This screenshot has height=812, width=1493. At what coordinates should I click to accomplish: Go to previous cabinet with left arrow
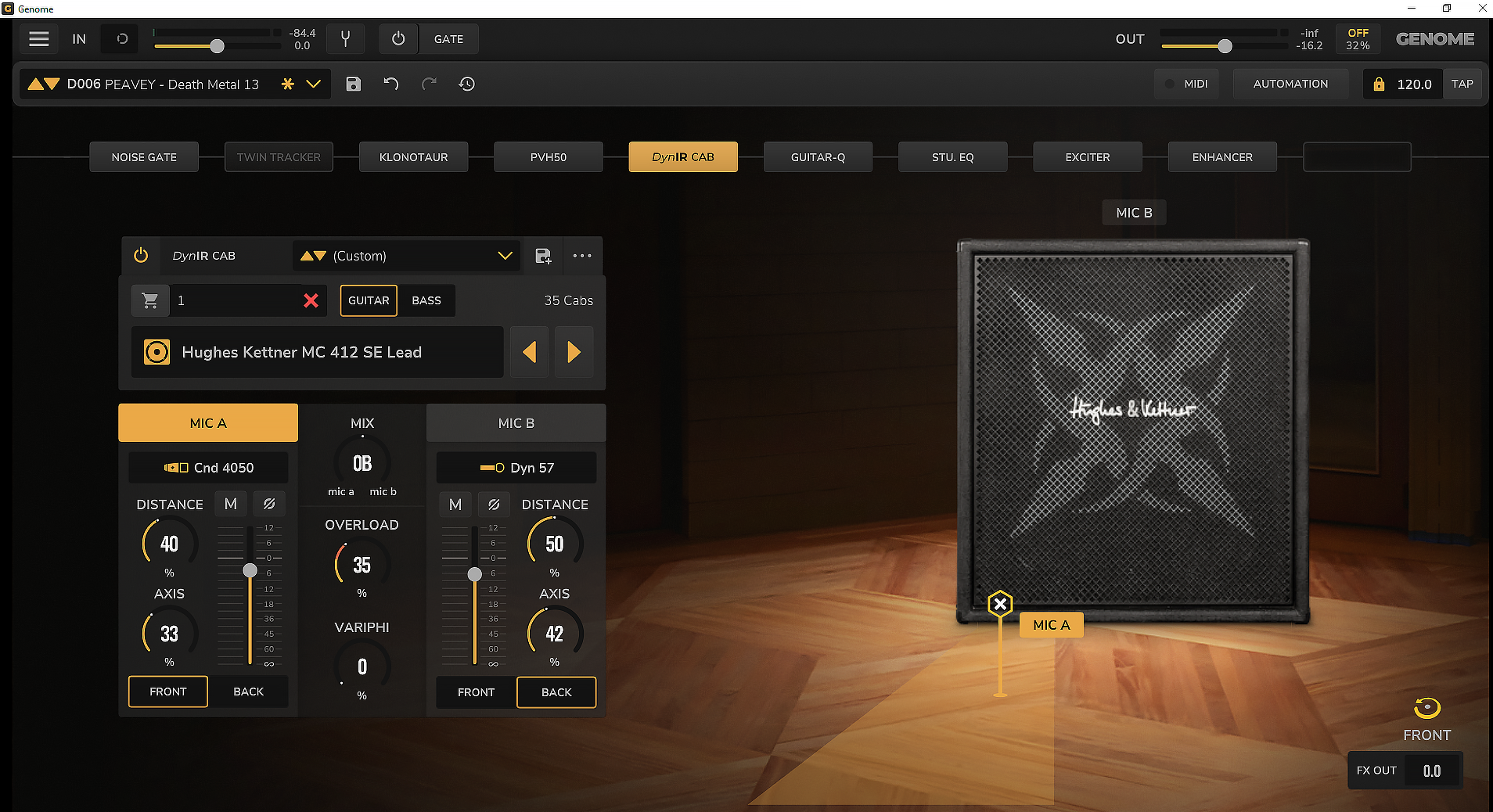(529, 352)
